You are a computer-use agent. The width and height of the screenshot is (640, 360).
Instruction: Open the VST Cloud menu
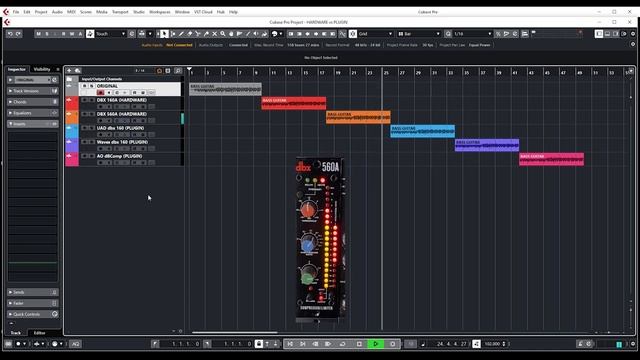(203, 12)
